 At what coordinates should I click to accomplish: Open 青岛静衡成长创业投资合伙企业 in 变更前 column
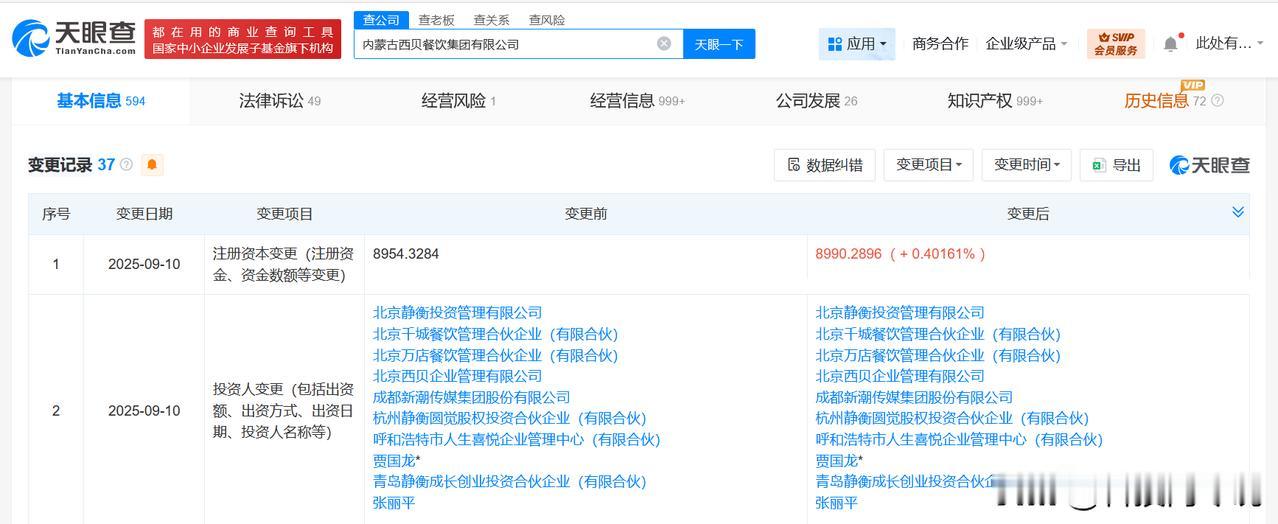click(509, 482)
